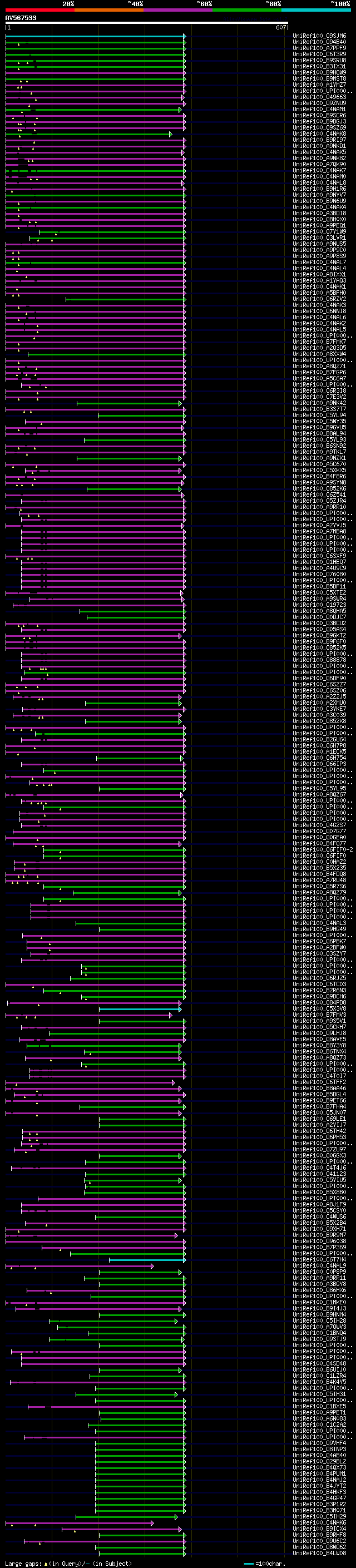Open entry UniRef100_B9H1R6
The height and width of the screenshot is (1568, 356).
pyautogui.click(x=319, y=189)
